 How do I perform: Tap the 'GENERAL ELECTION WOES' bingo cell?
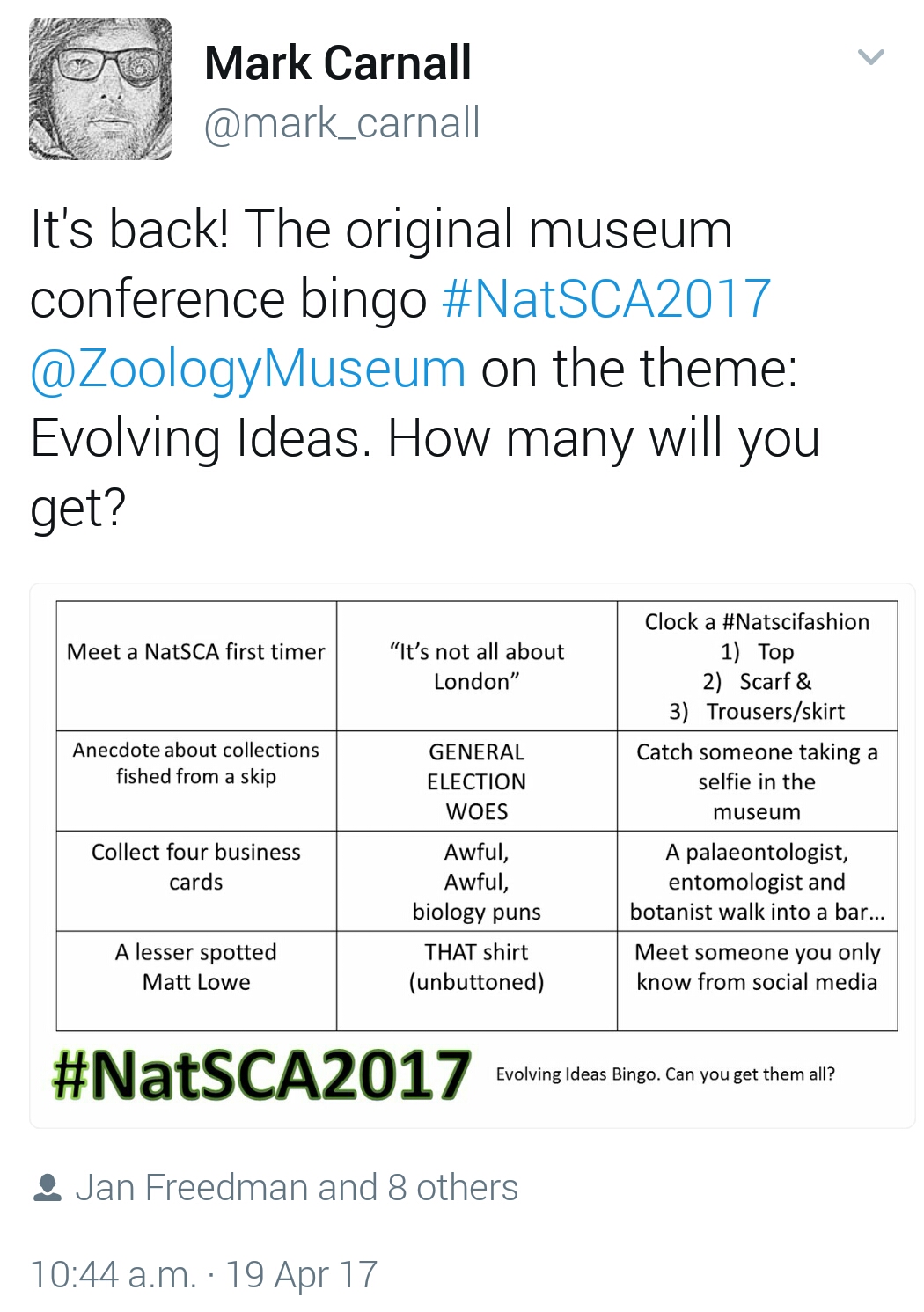477,781
